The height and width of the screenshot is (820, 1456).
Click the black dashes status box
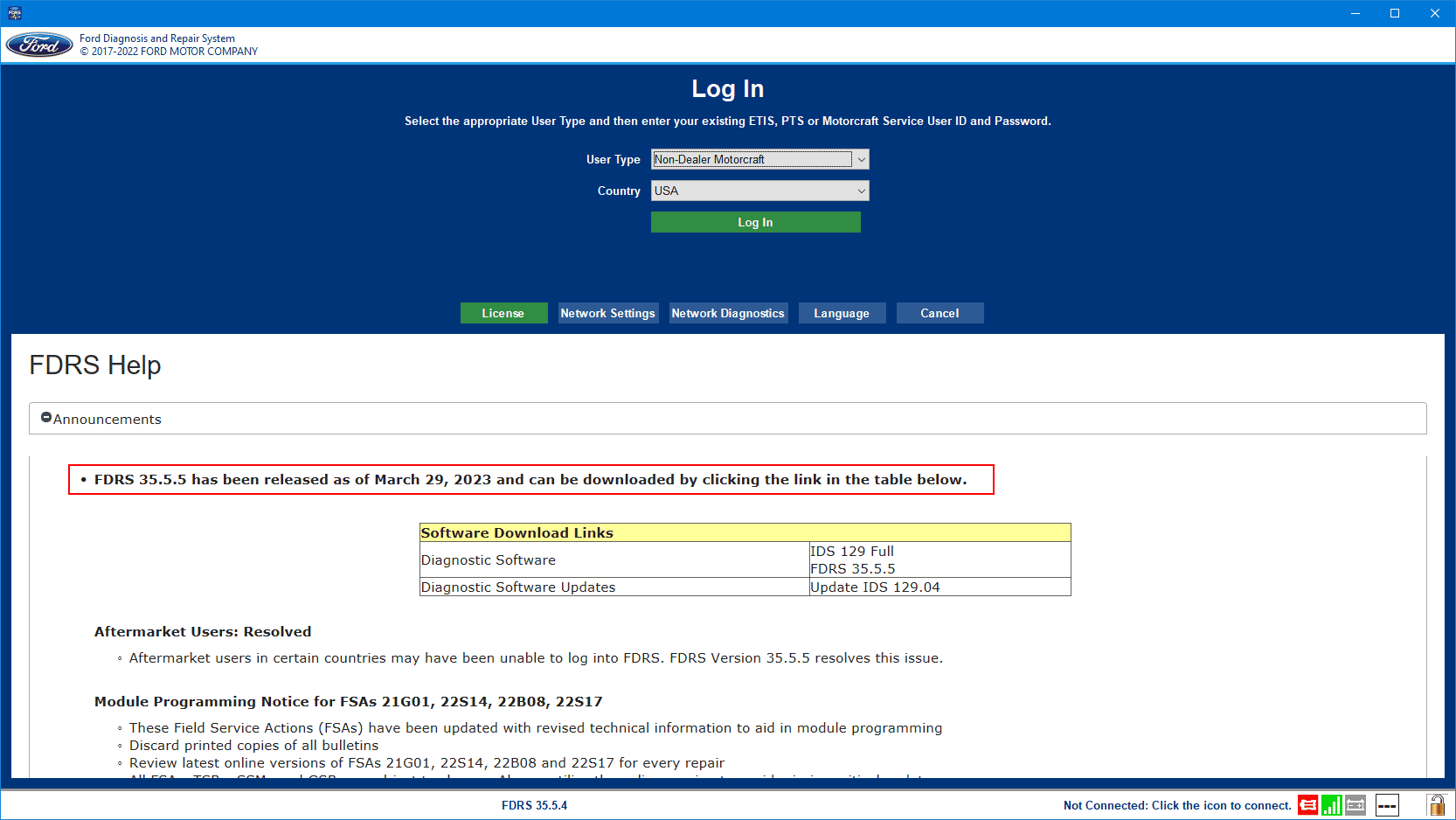point(1387,805)
